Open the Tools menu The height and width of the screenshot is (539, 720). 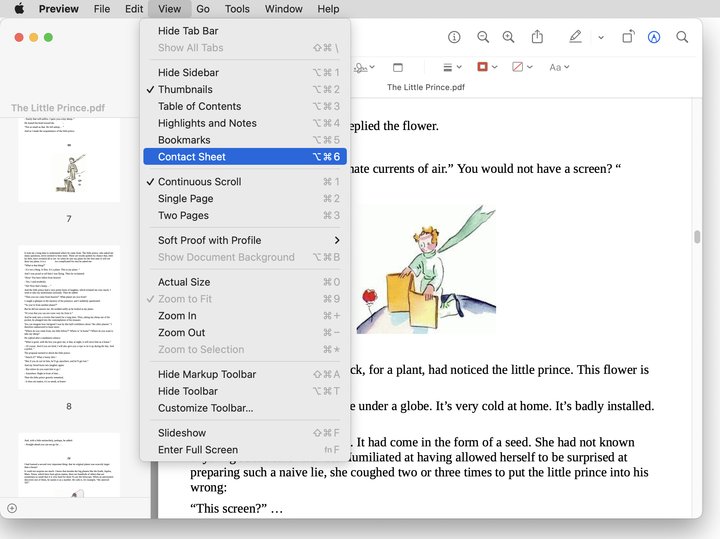coord(237,9)
